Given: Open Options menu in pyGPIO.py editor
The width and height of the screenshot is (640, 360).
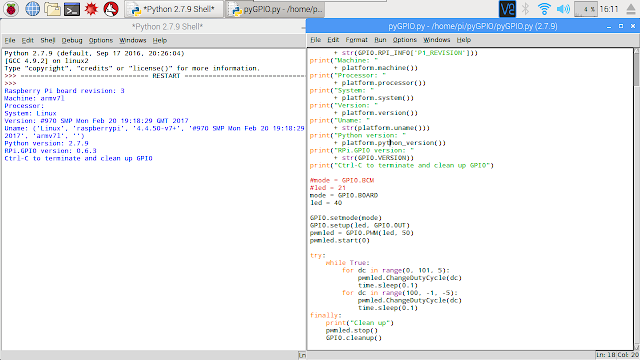Looking at the screenshot, I should pyautogui.click(x=404, y=40).
